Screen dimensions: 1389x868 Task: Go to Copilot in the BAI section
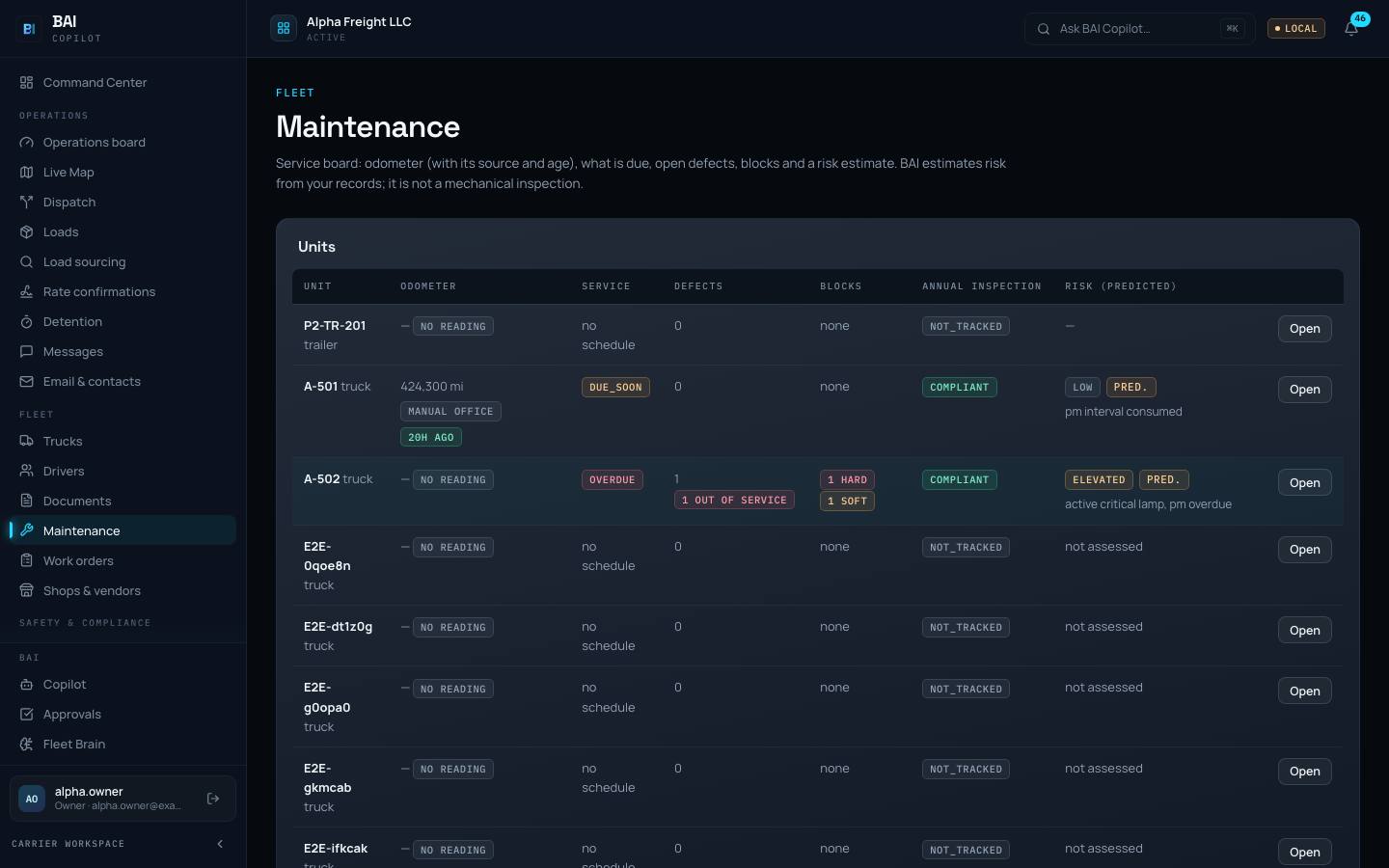coord(123,685)
